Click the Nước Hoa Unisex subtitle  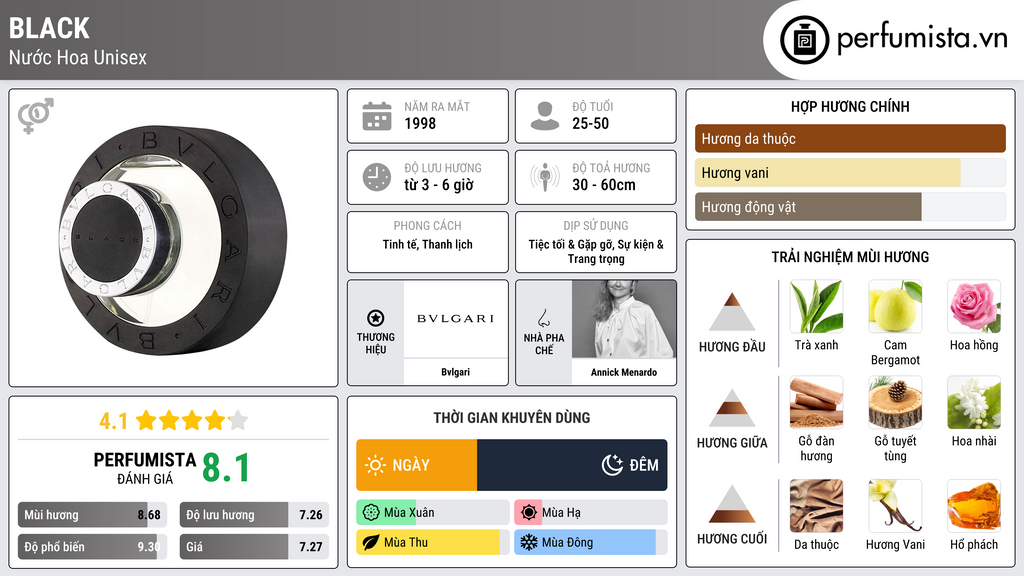coord(78,57)
